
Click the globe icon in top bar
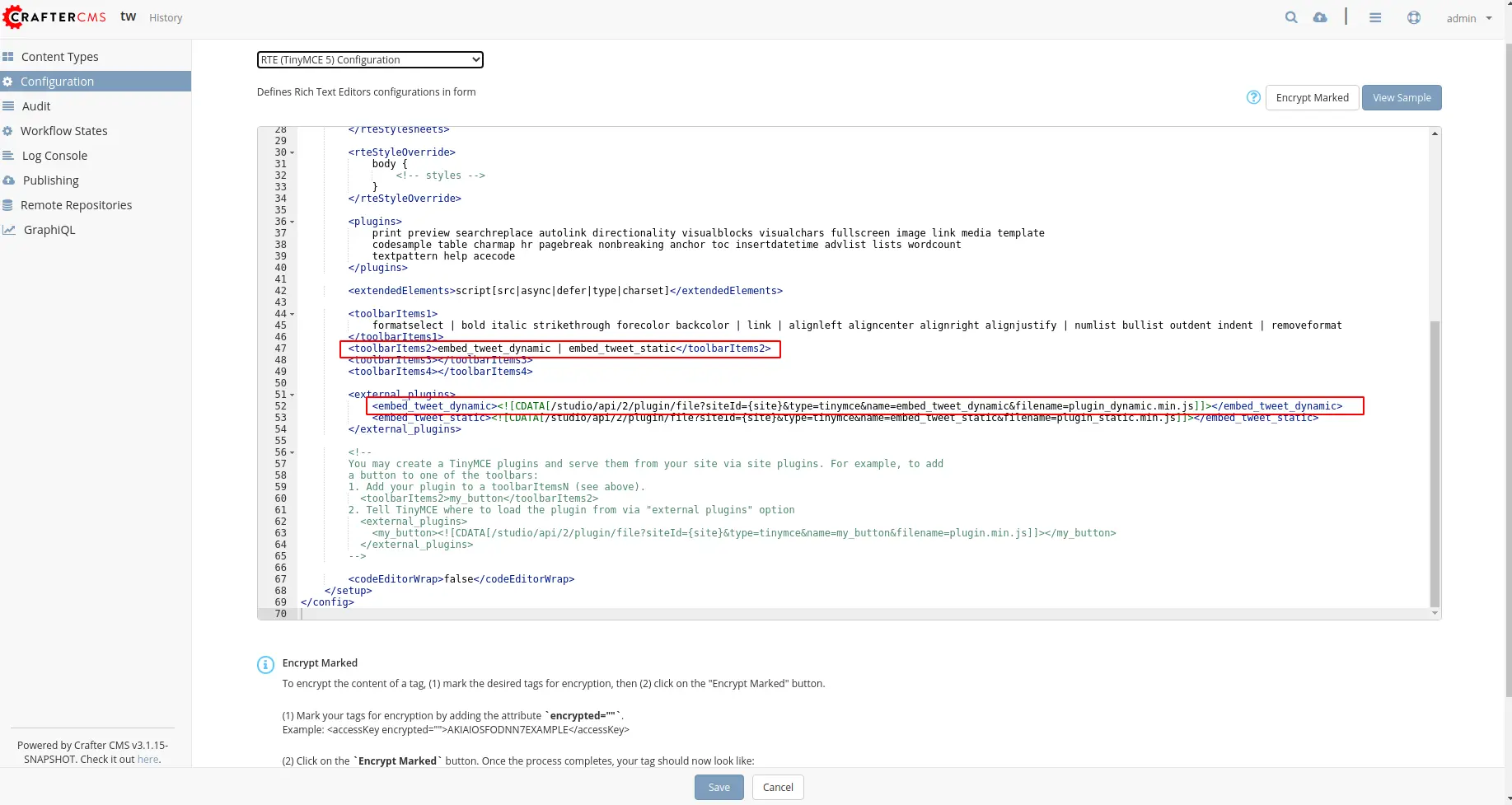point(1414,17)
